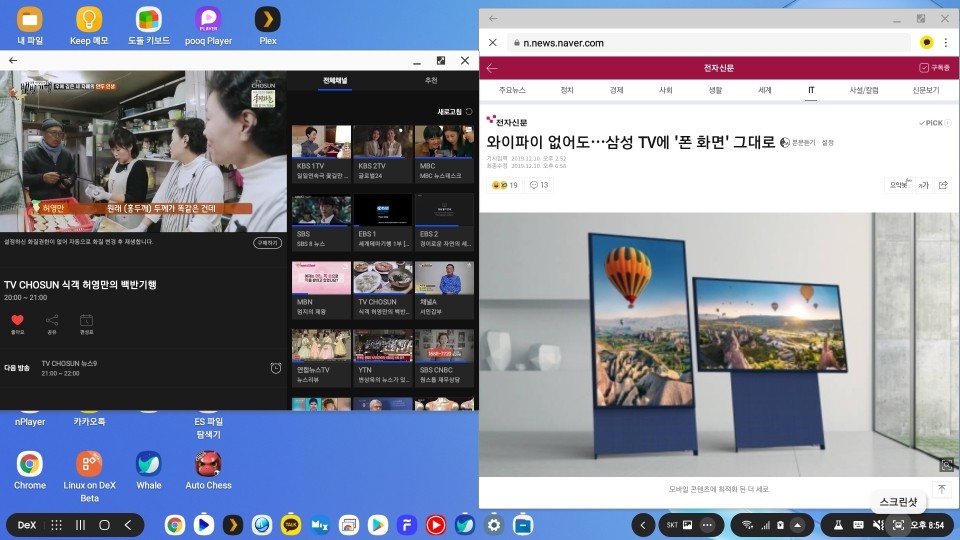
Task: Open the schedule (편성표) icon in pooq
Action: click(x=86, y=320)
